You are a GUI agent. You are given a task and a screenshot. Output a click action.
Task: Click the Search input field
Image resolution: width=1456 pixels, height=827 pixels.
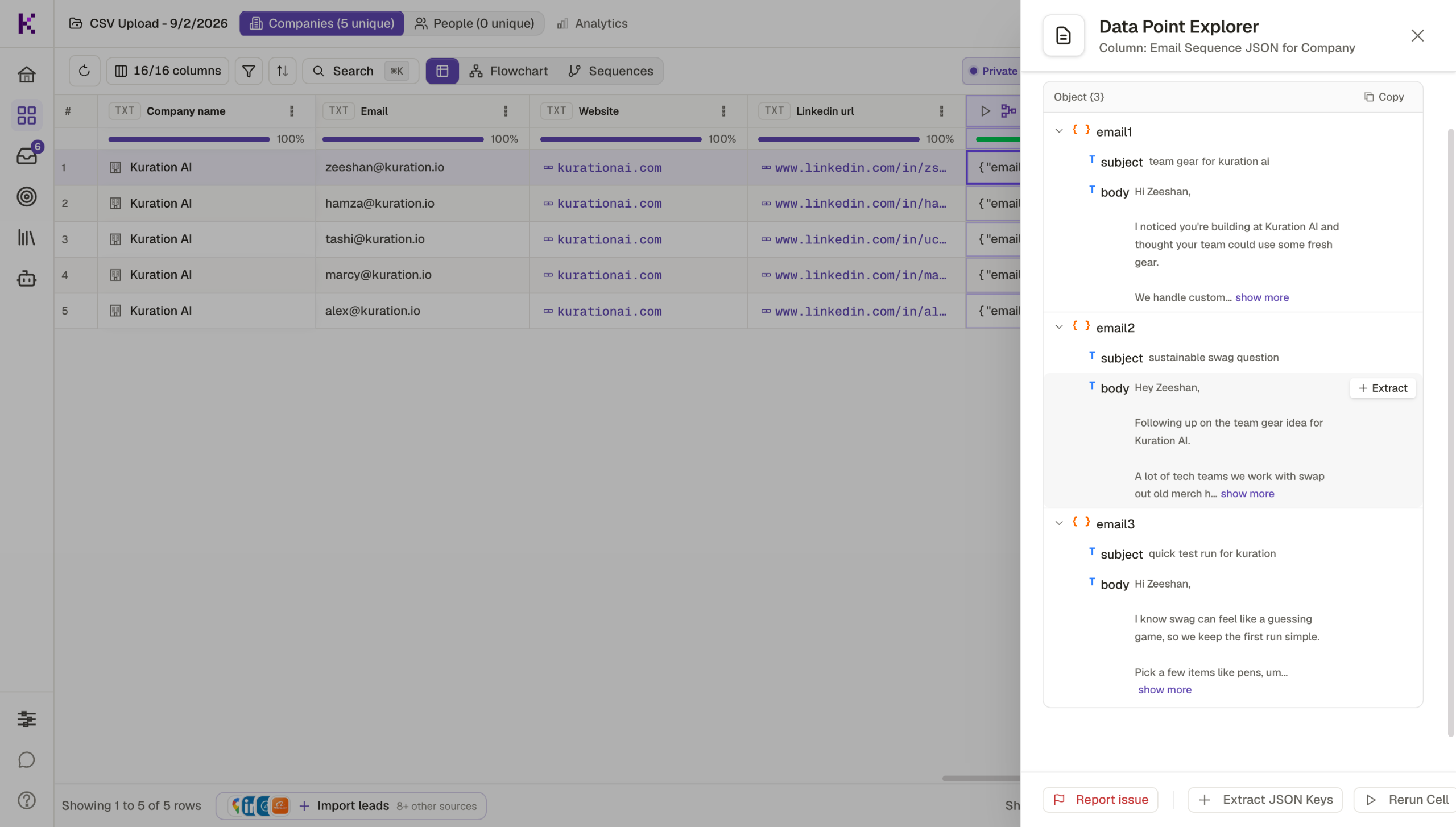[x=361, y=71]
